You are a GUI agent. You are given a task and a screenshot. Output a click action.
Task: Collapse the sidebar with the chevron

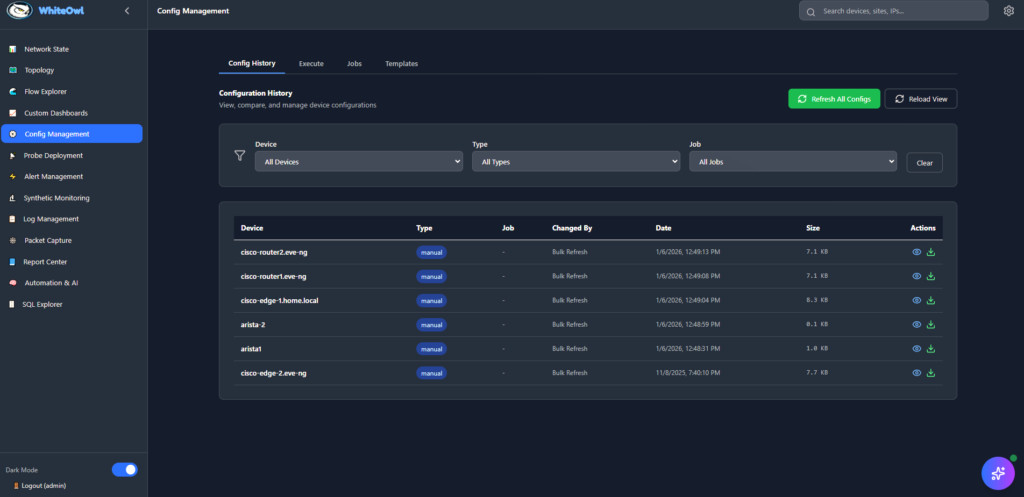coord(126,11)
